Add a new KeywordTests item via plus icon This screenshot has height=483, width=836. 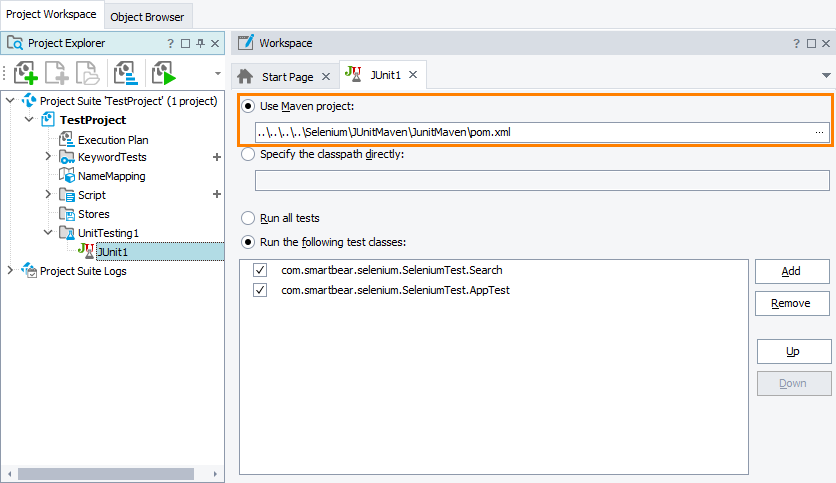pyautogui.click(x=216, y=157)
